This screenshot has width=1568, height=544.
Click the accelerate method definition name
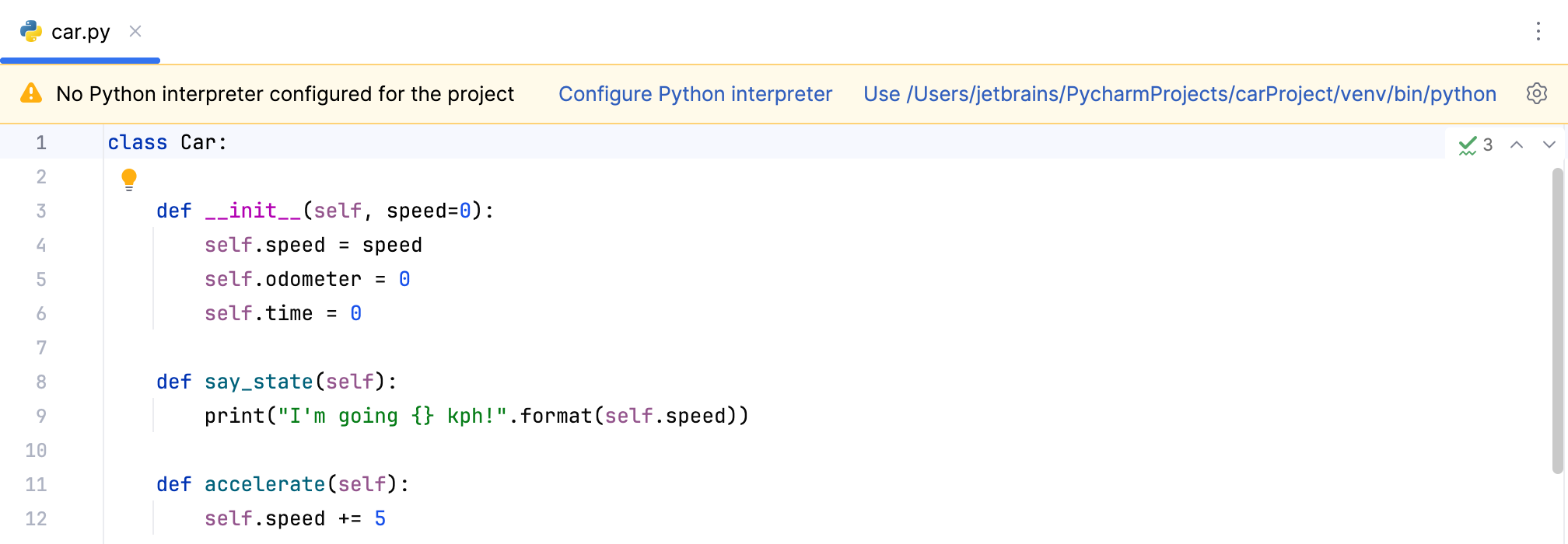pyautogui.click(x=264, y=485)
